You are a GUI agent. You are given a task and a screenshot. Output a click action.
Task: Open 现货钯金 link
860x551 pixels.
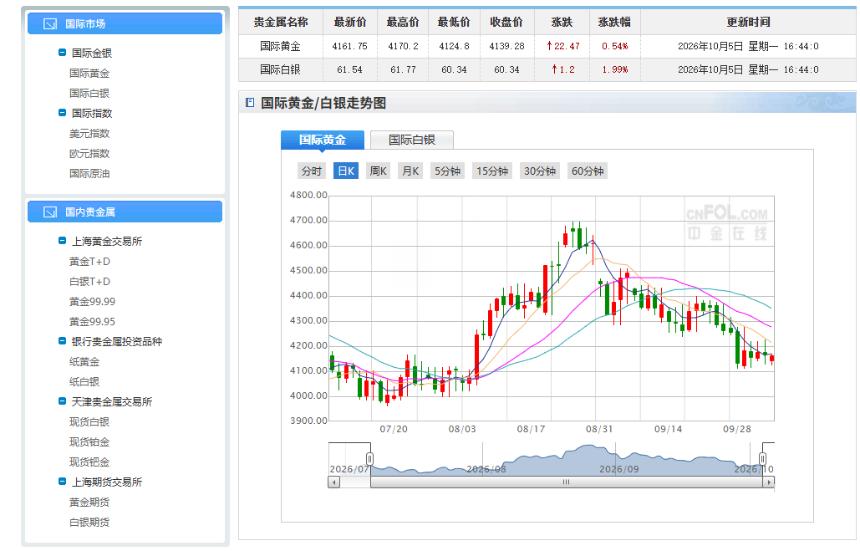(x=89, y=462)
